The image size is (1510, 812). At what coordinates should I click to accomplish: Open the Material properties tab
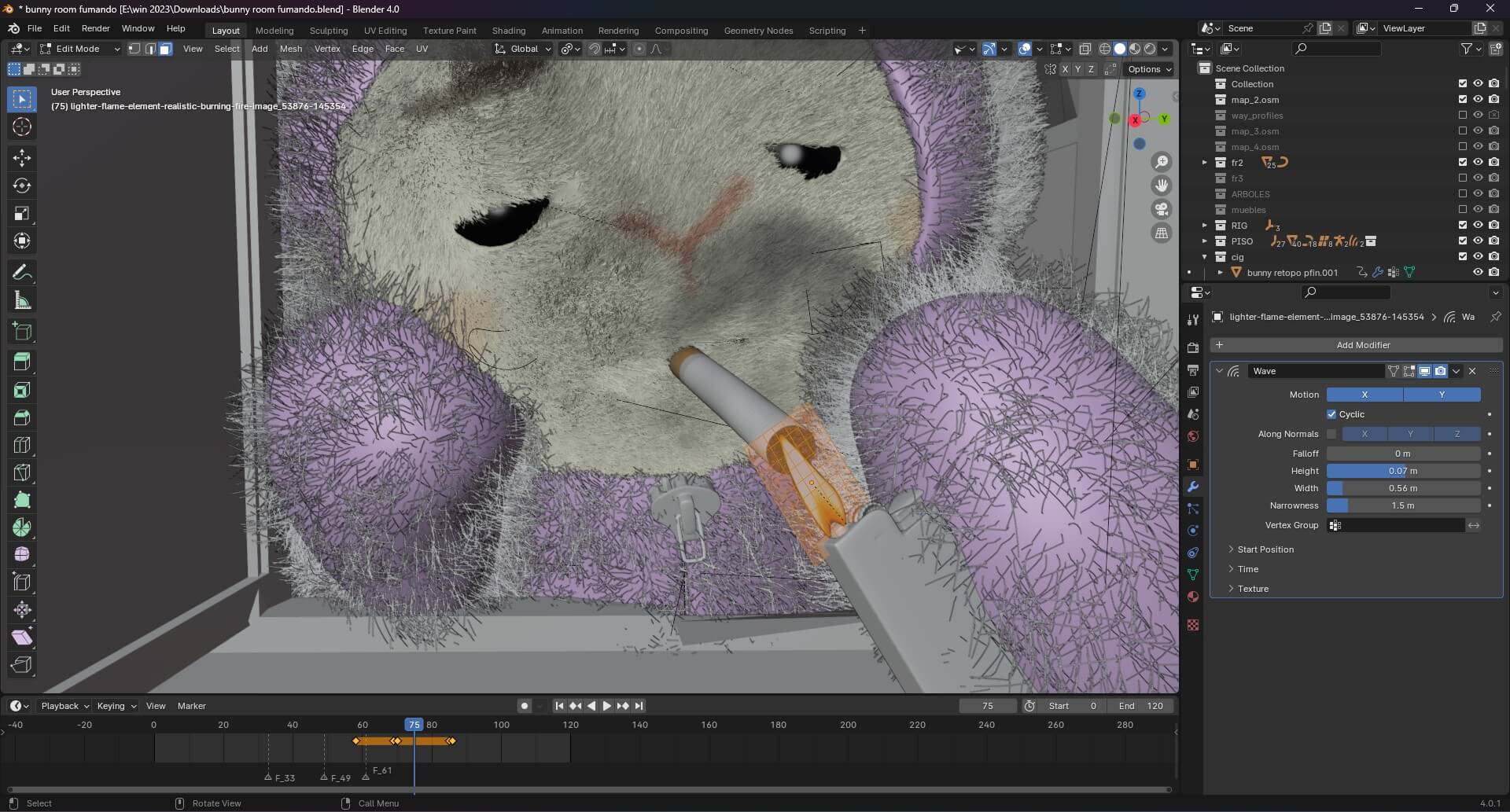click(x=1193, y=597)
